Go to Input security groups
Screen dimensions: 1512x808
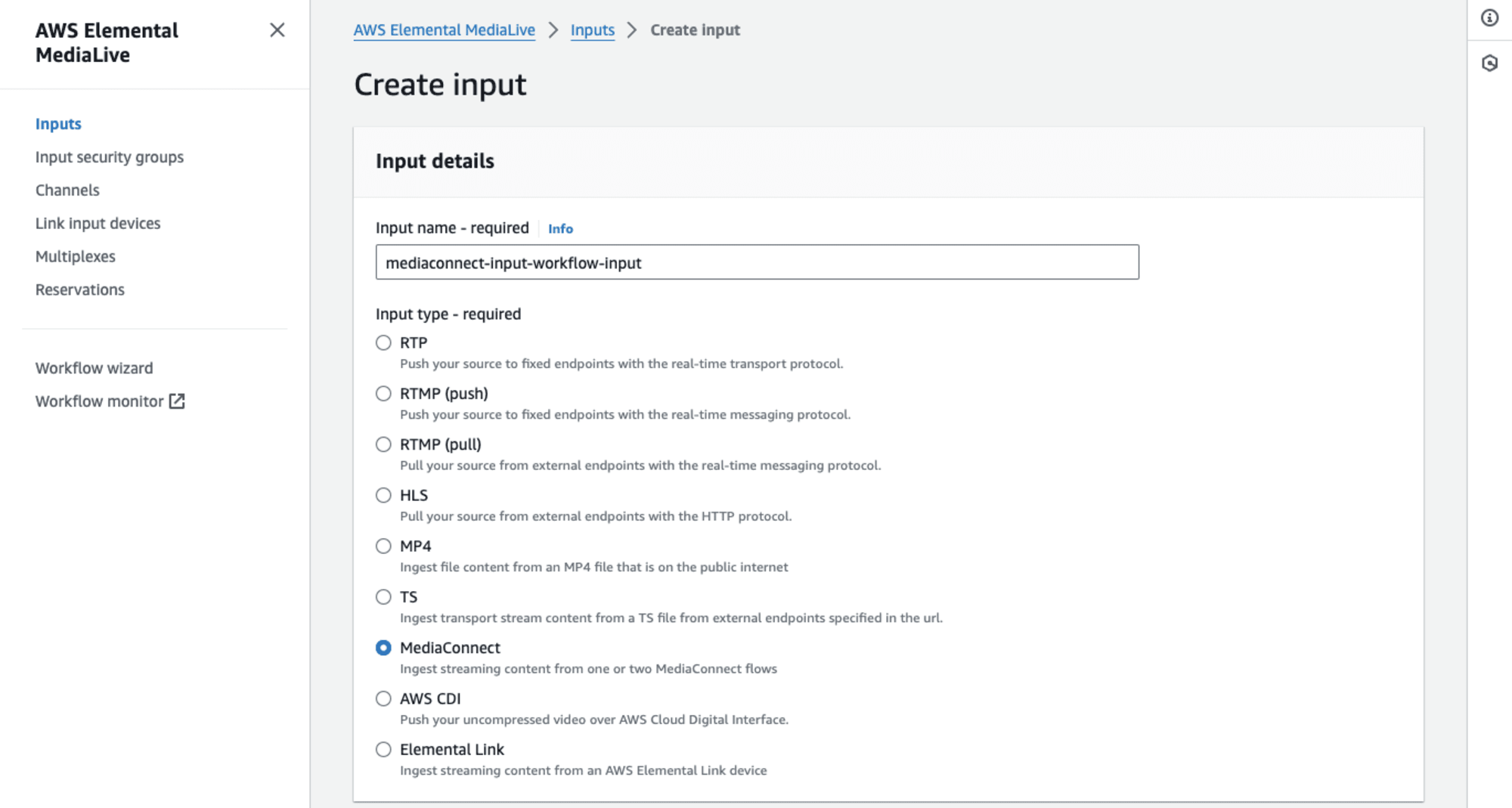[110, 157]
